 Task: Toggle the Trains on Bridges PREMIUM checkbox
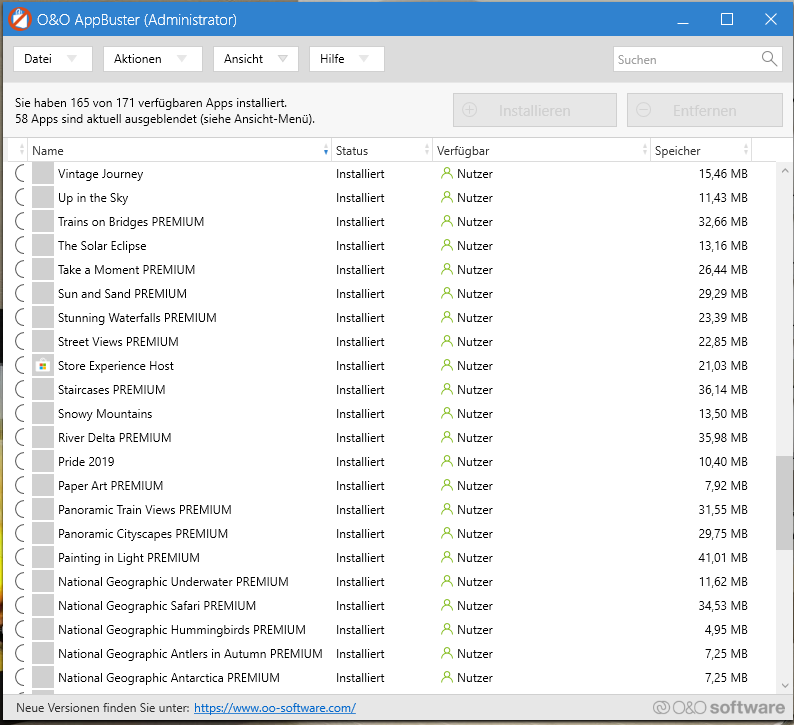click(20, 222)
